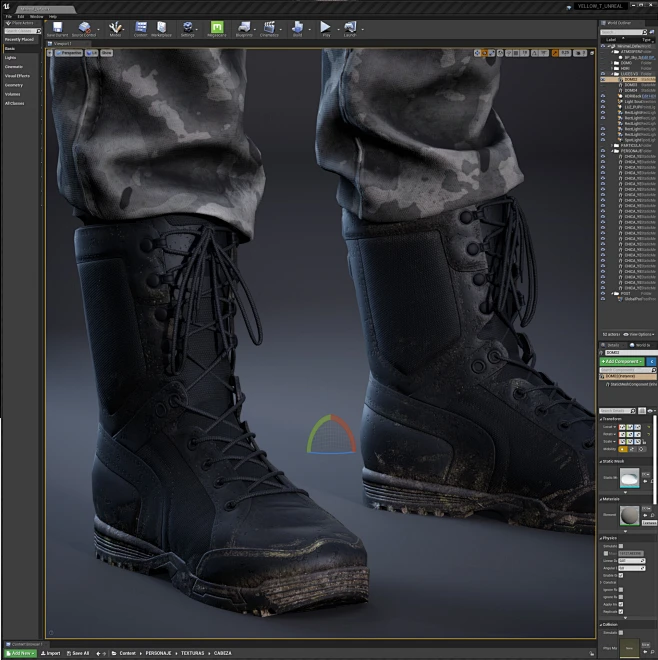Screen dimensions: 658x660
Task: Set Mobility to Static
Action: click(623, 449)
